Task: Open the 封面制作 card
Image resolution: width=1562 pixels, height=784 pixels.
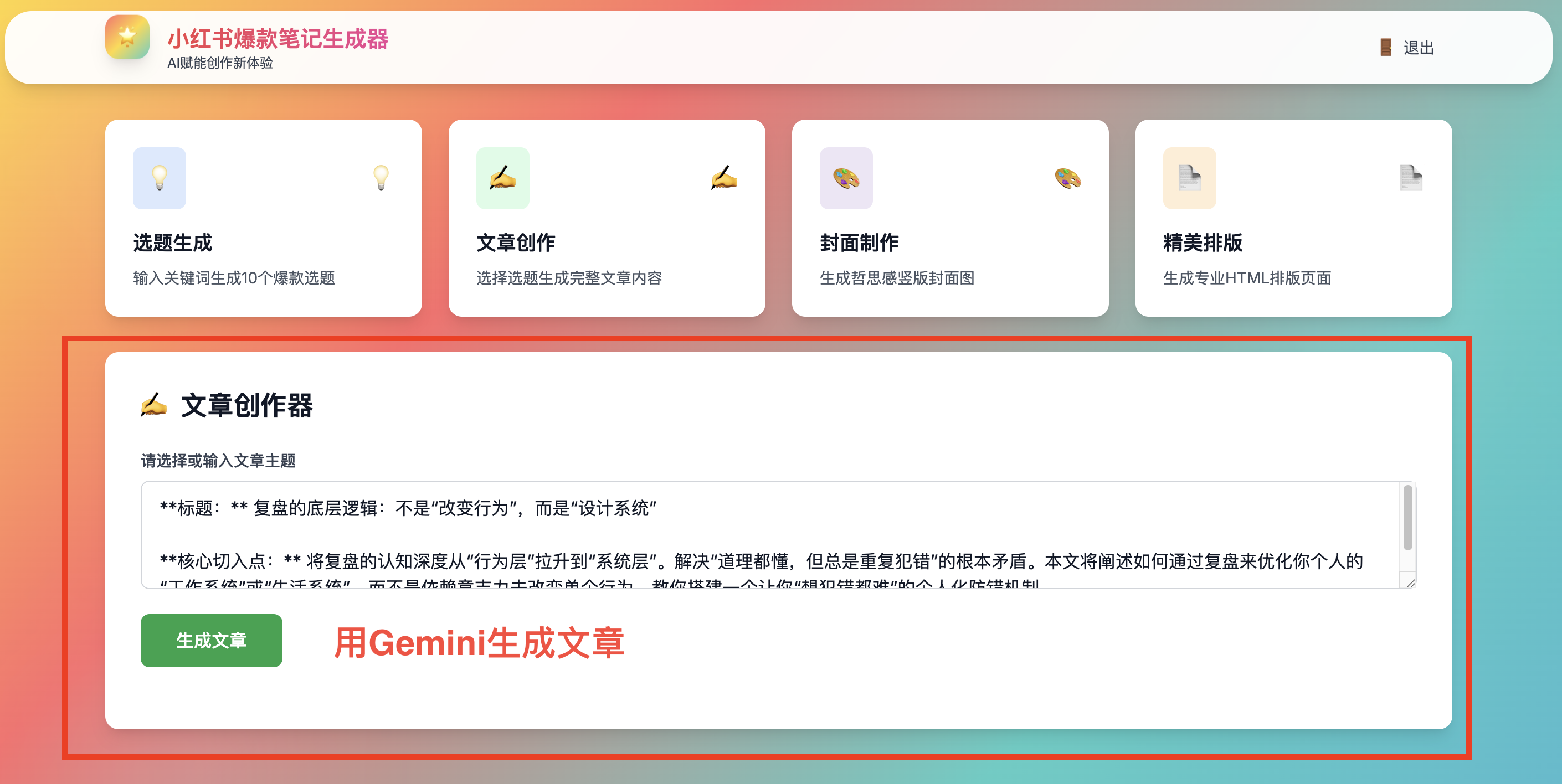Action: 949,218
